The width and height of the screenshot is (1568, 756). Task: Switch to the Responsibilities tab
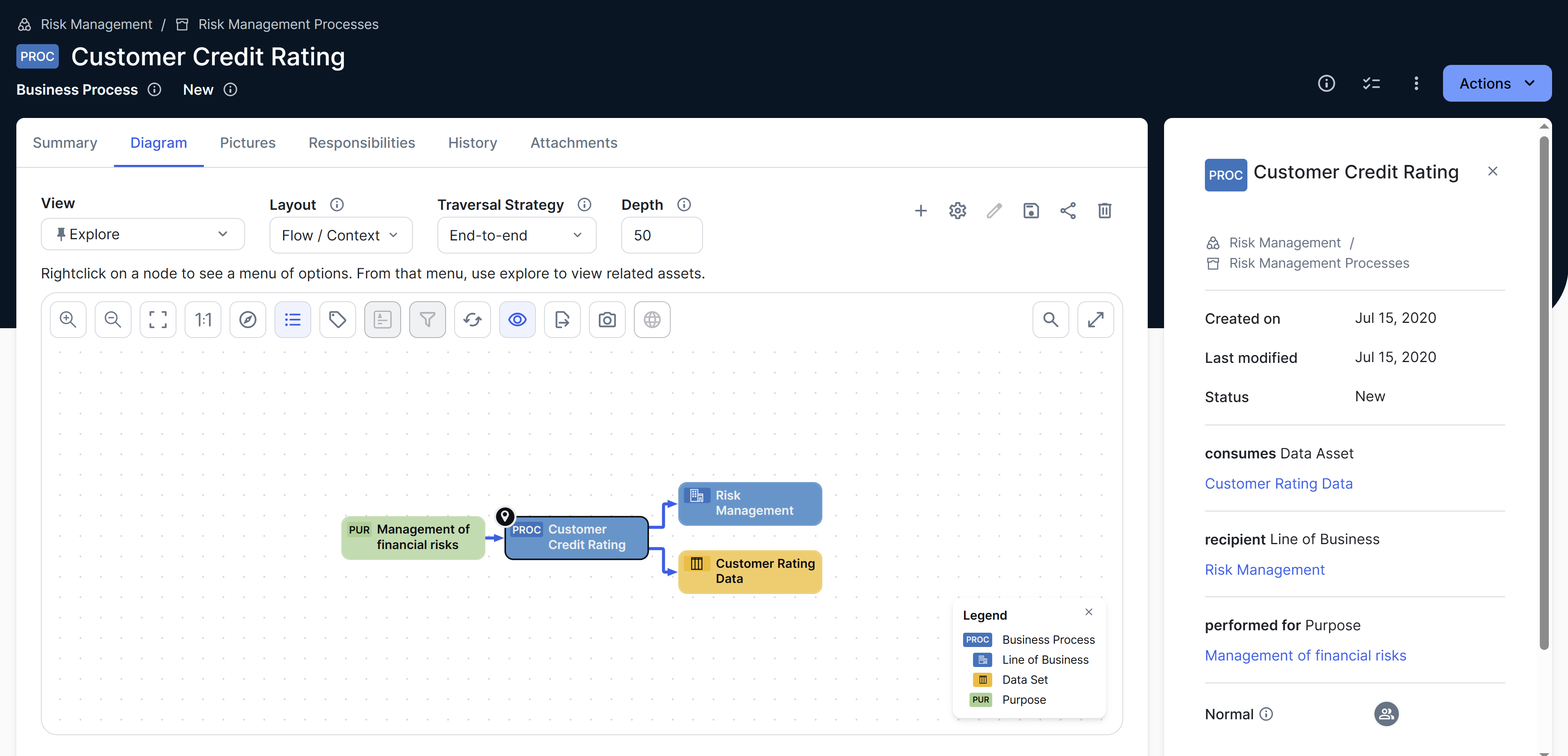click(x=361, y=142)
